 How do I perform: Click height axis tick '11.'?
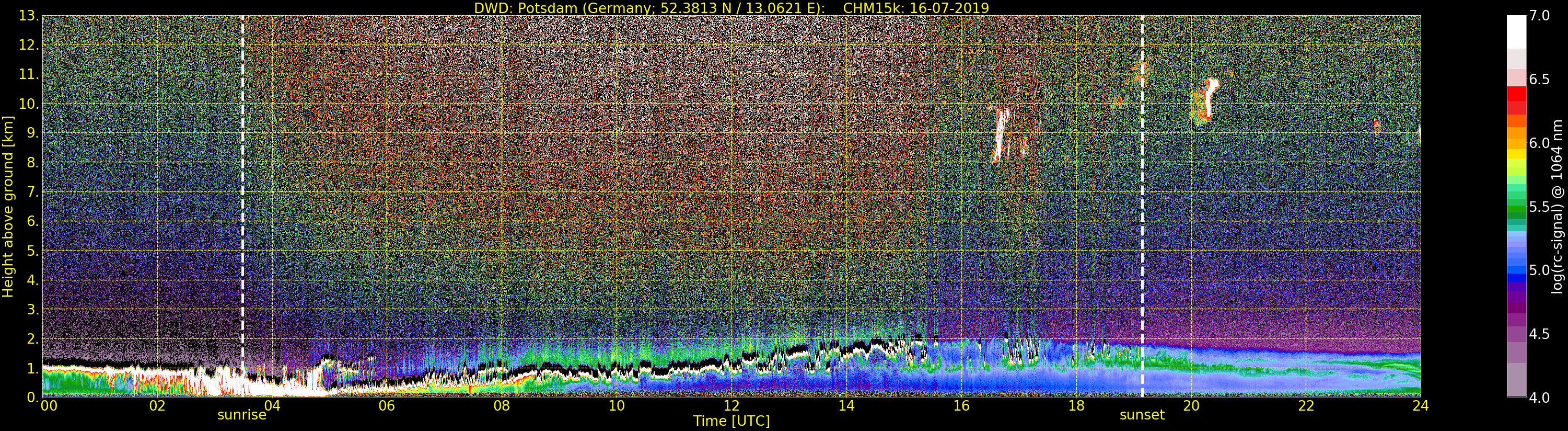pyautogui.click(x=29, y=75)
